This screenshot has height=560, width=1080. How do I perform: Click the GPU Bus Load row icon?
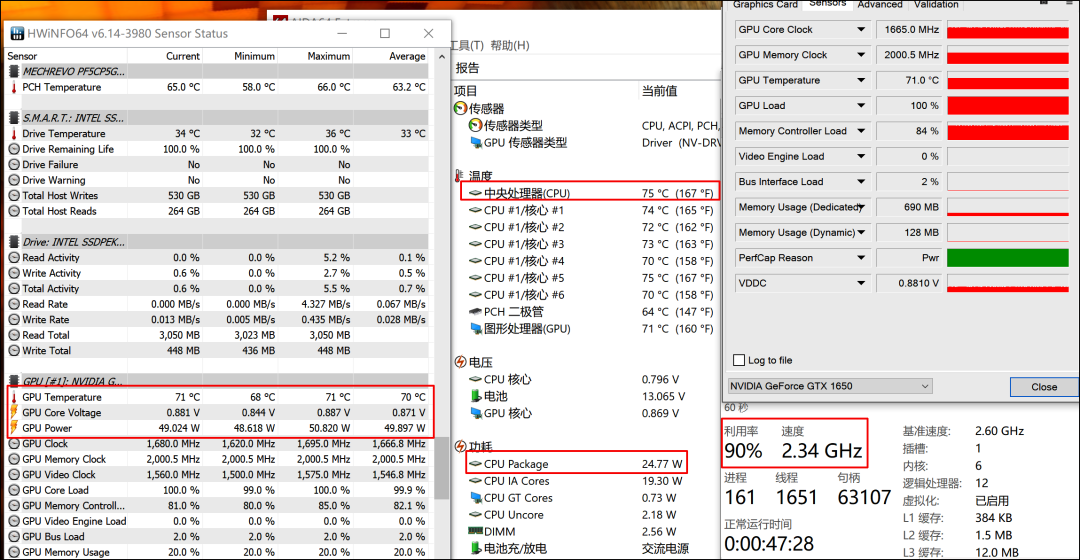[14, 537]
